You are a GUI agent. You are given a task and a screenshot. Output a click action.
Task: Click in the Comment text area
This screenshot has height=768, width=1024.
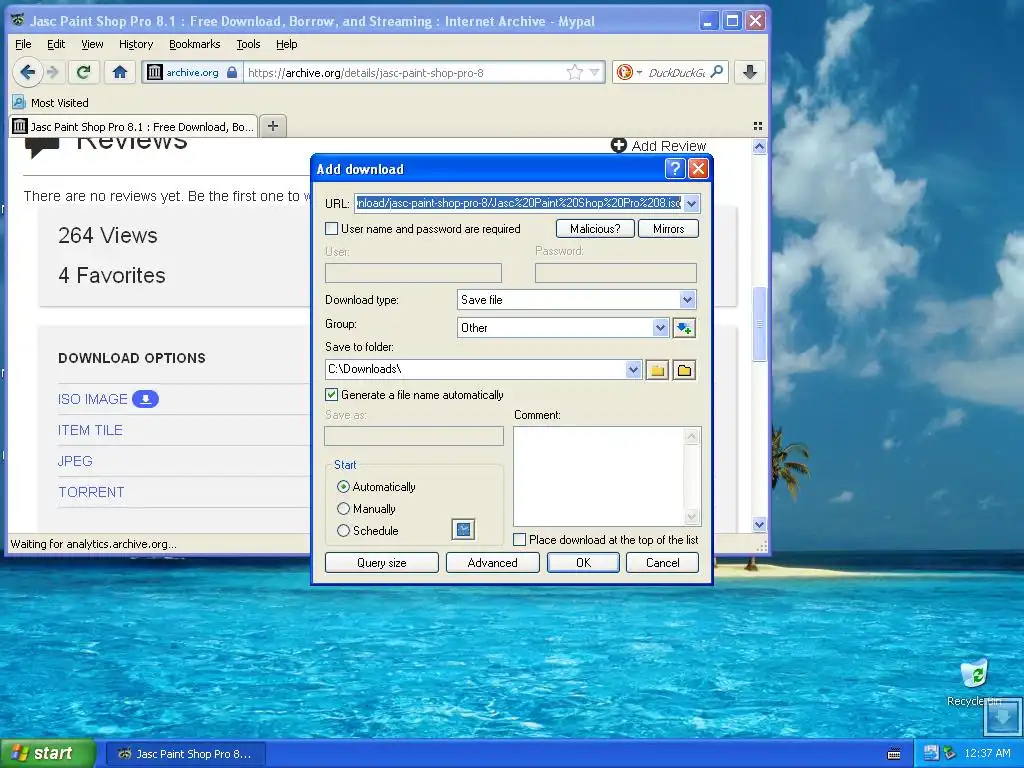click(x=599, y=476)
